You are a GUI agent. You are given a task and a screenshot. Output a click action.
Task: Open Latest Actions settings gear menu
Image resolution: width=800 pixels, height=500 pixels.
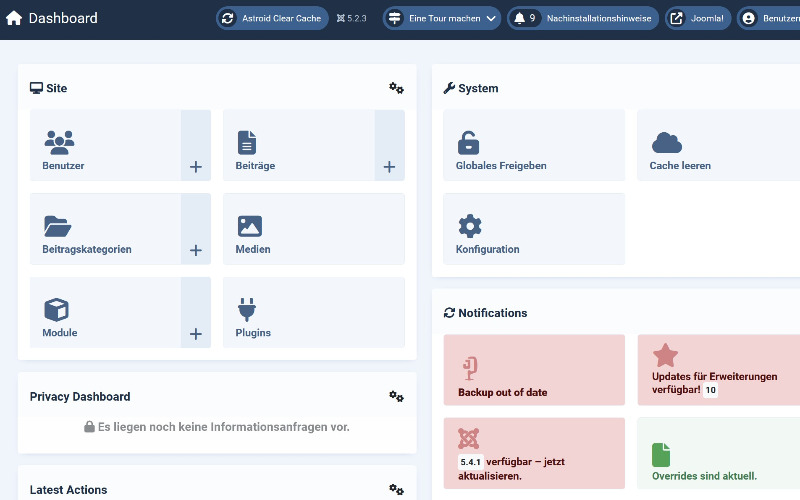click(x=396, y=489)
